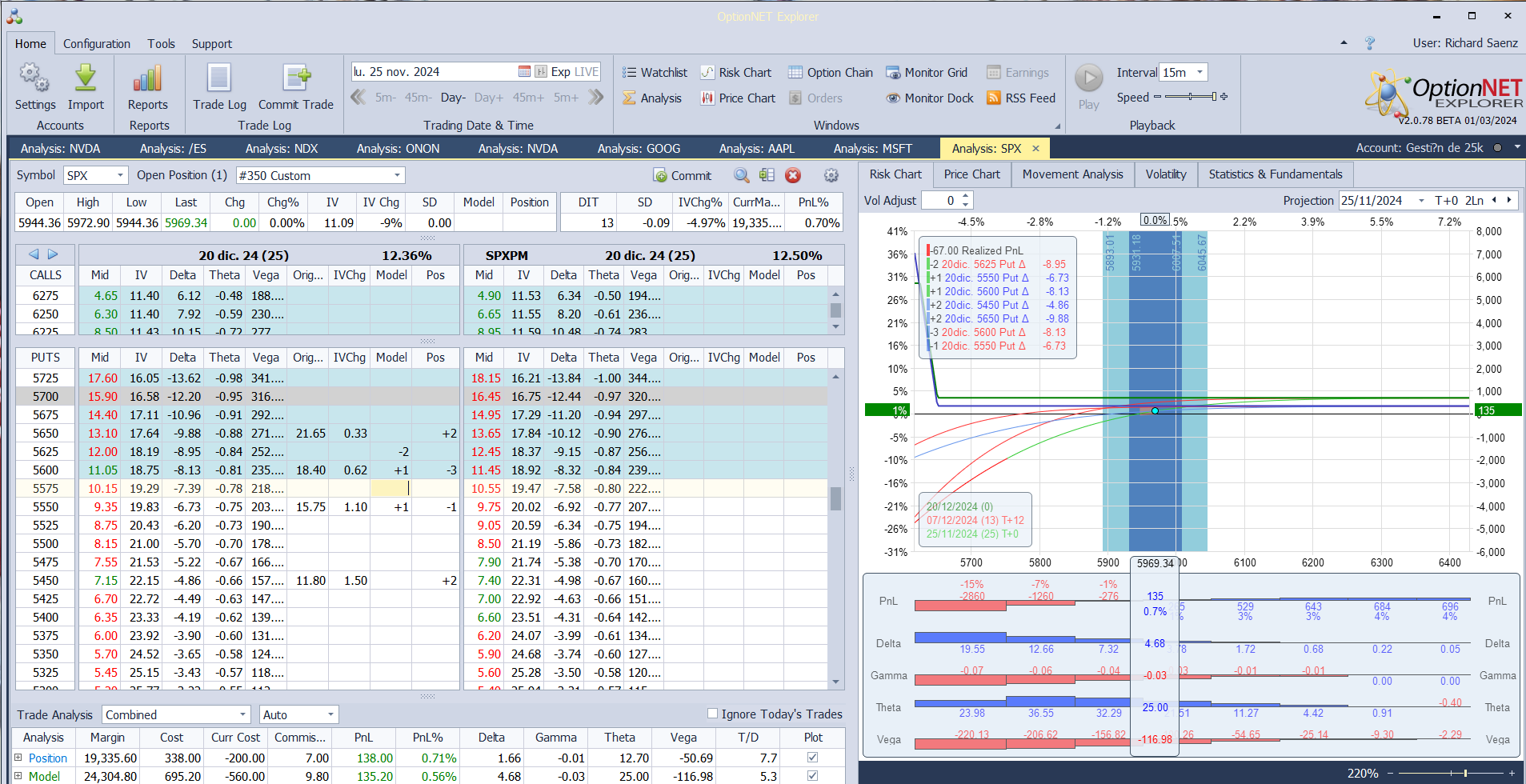Viewport: 1526px width, 784px height.
Task: Open the analysis settings gear icon
Action: pos(831,175)
